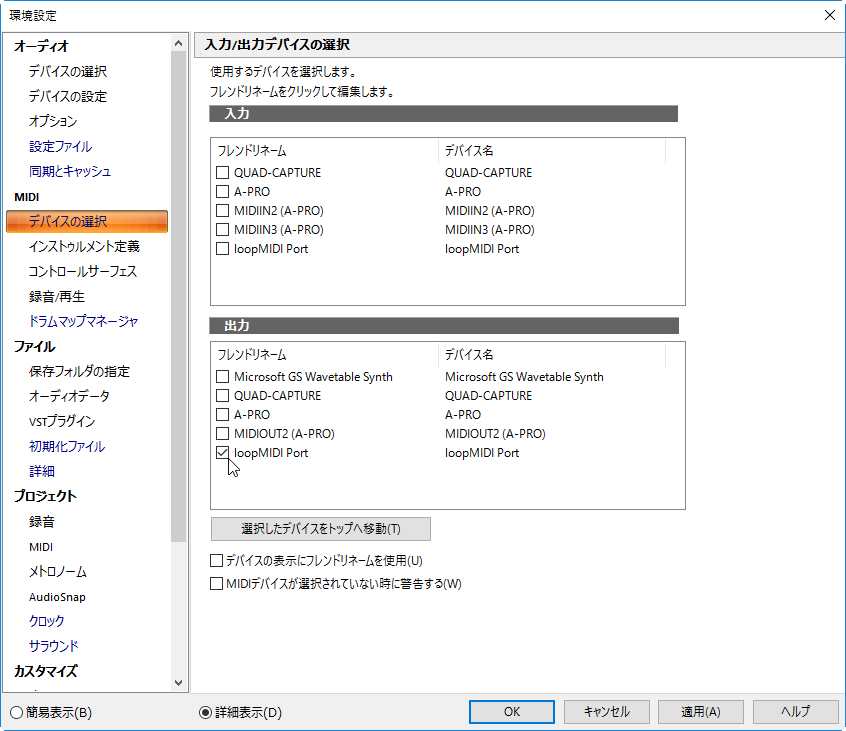
Task: Click sidebar scrollbar up arrow
Action: coord(179,43)
